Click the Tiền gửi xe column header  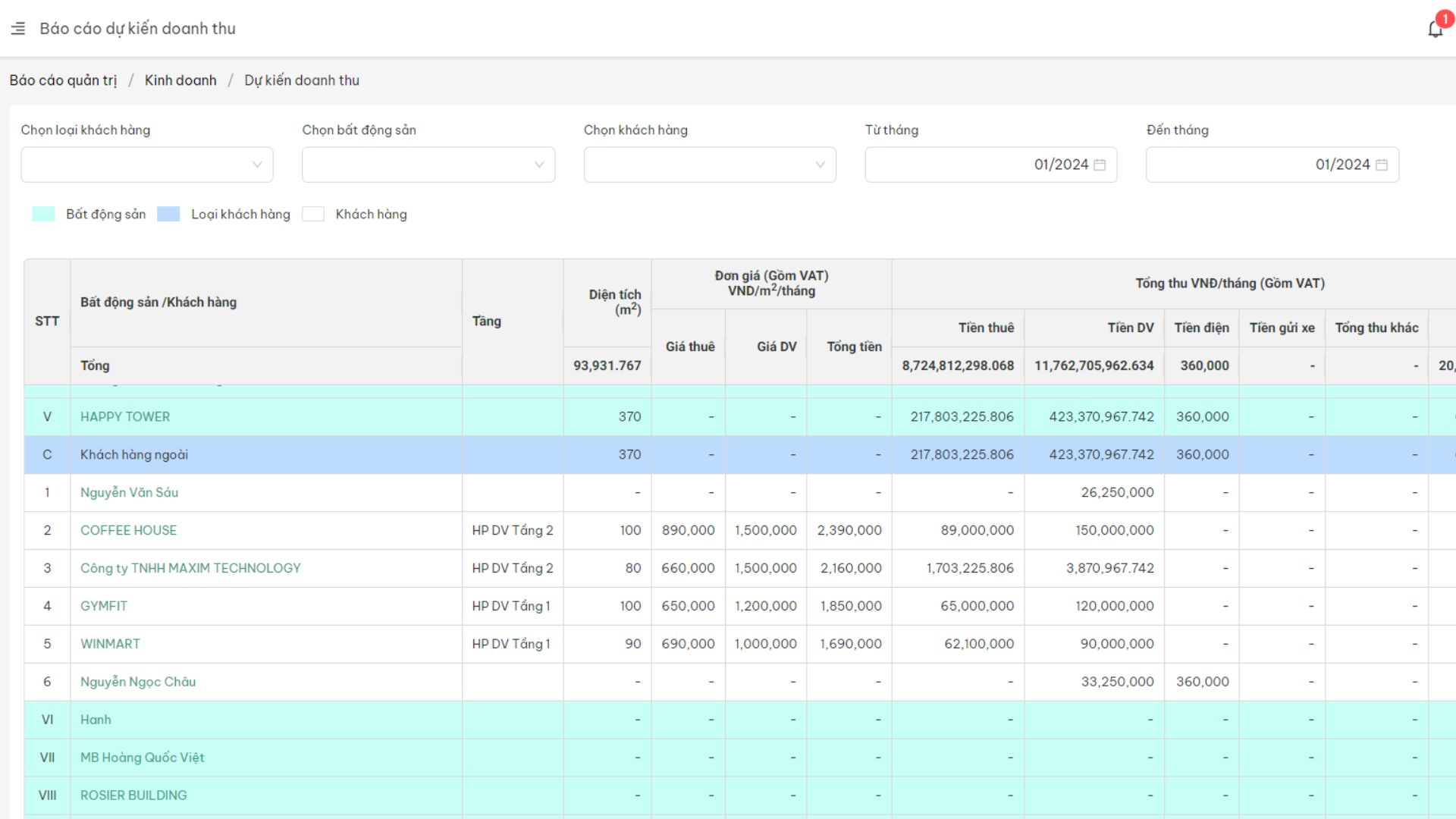point(1282,328)
